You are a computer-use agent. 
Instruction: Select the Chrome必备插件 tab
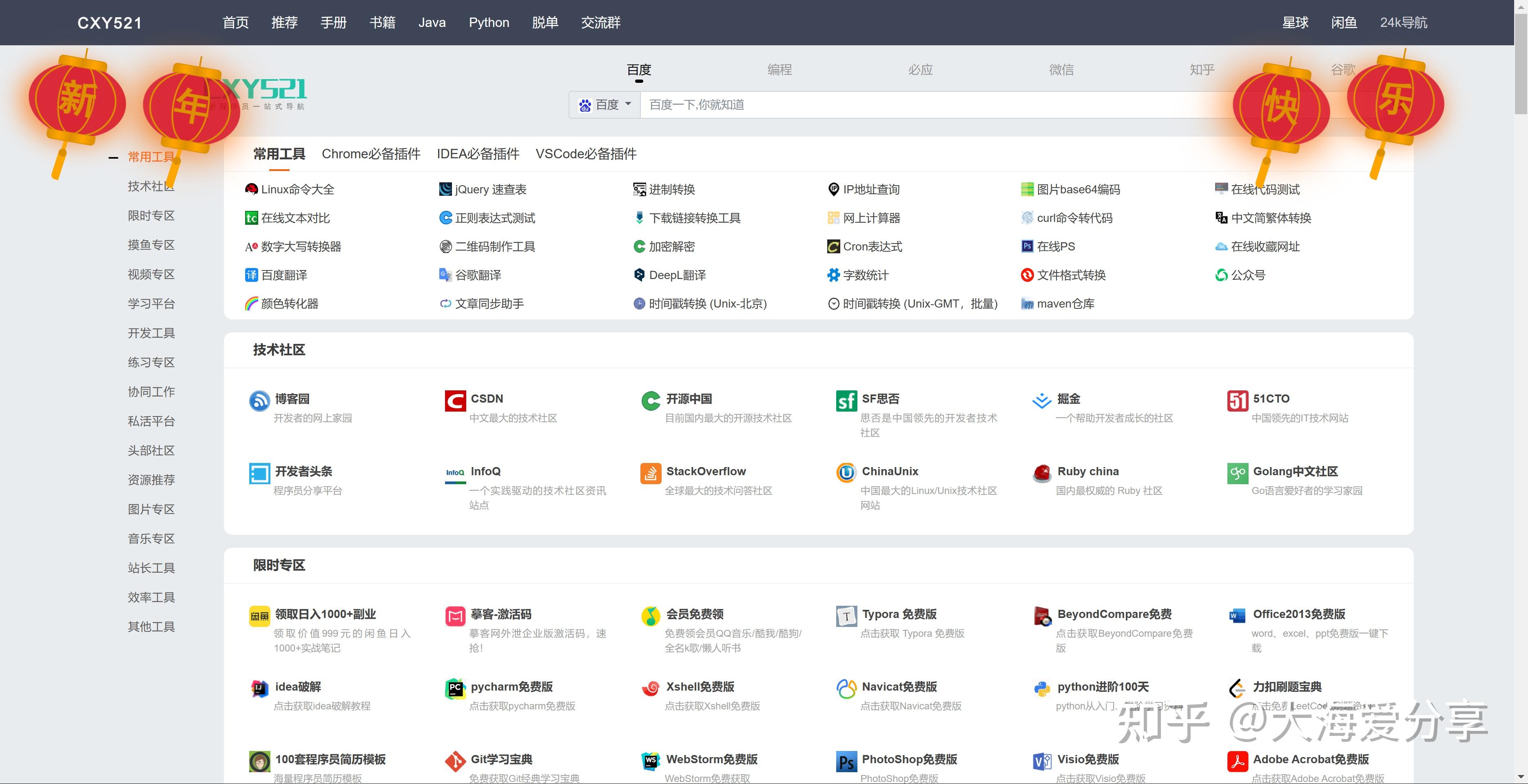pos(371,154)
